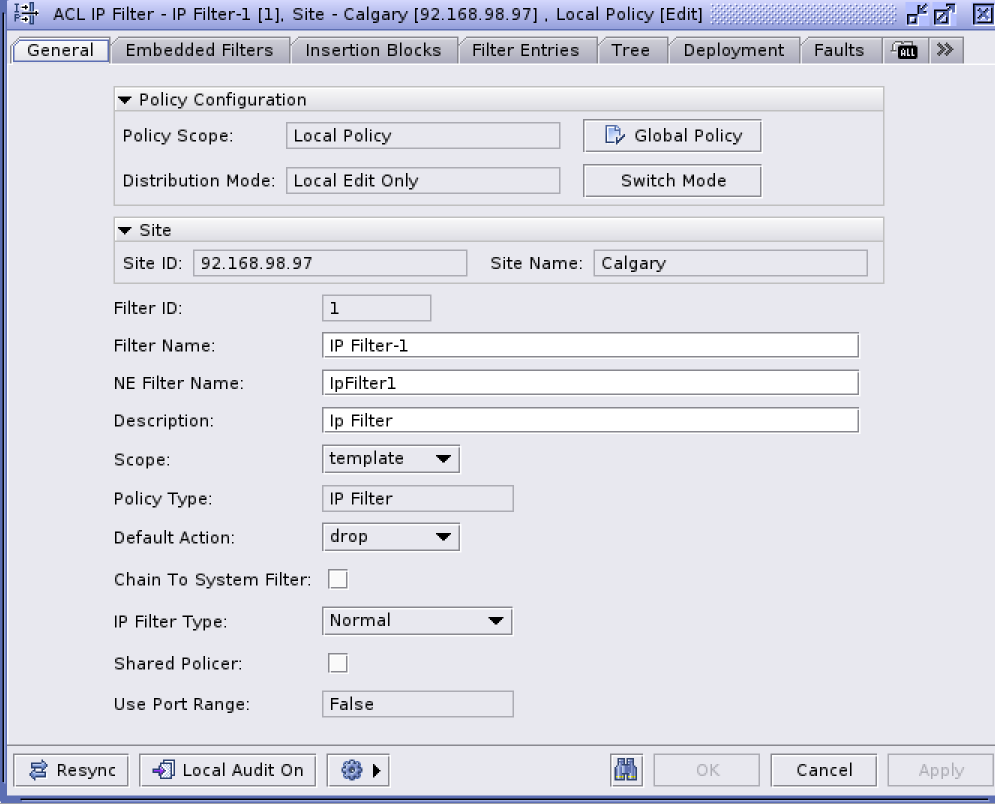Click into the Filter Name field
The width and height of the screenshot is (995, 804).
590,346
